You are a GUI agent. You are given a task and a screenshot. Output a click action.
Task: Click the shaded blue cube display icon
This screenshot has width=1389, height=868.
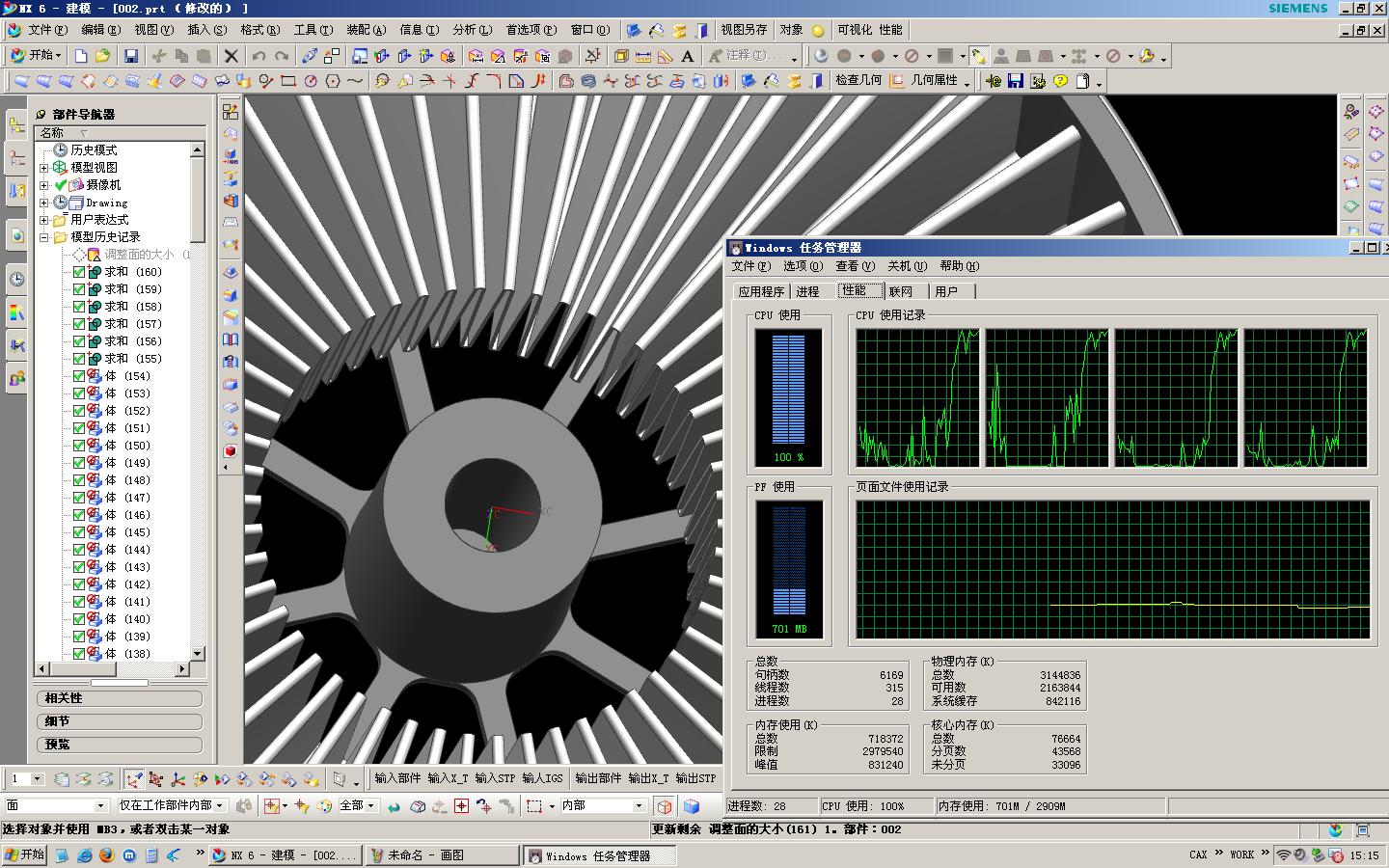[692, 805]
